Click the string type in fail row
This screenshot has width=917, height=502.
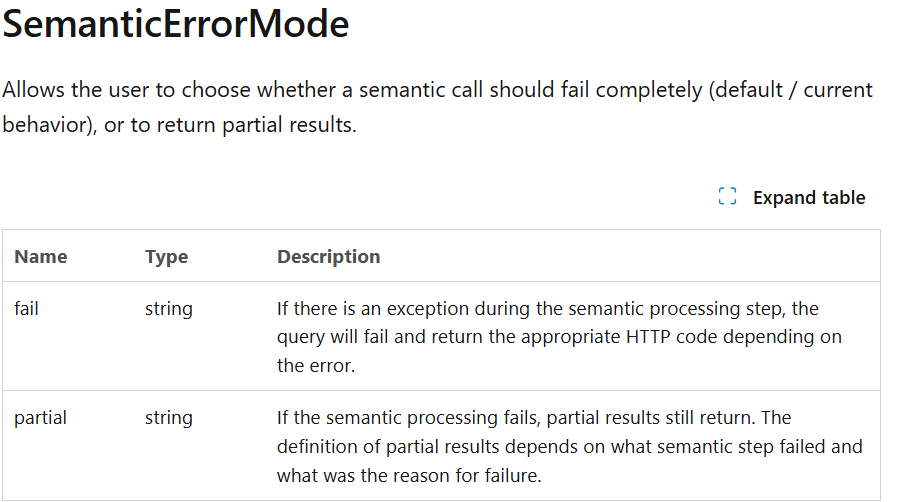tap(169, 309)
